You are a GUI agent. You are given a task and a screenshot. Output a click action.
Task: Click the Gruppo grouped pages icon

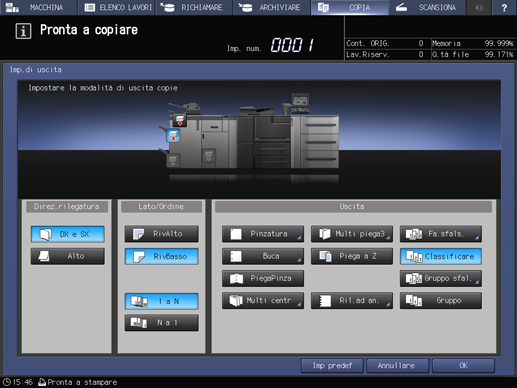click(414, 301)
